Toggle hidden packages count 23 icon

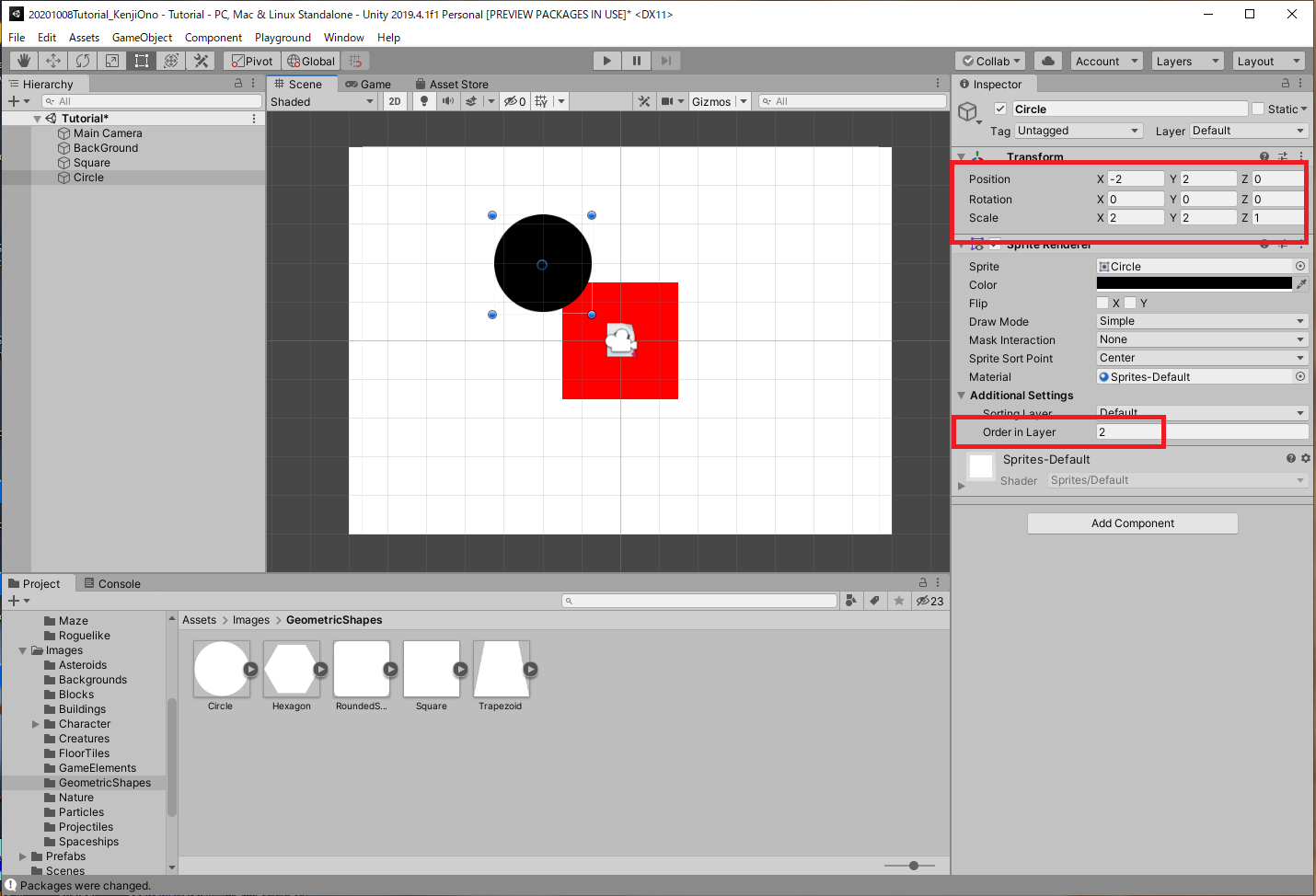pyautogui.click(x=929, y=601)
